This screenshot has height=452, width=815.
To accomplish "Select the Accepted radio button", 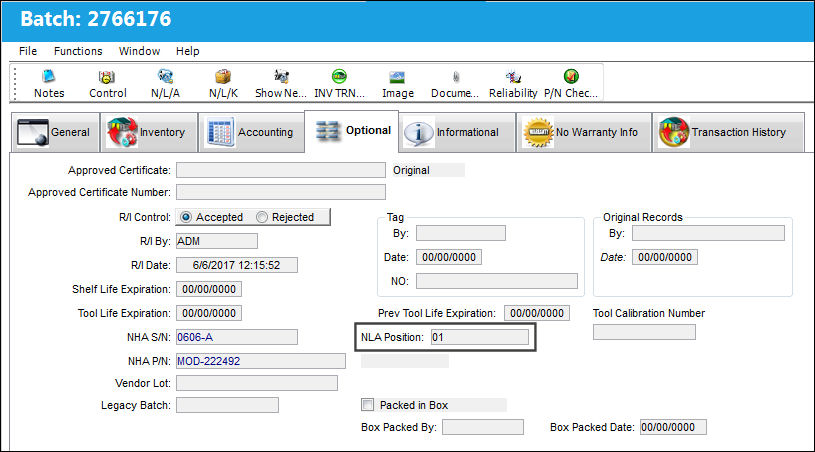I will [186, 217].
